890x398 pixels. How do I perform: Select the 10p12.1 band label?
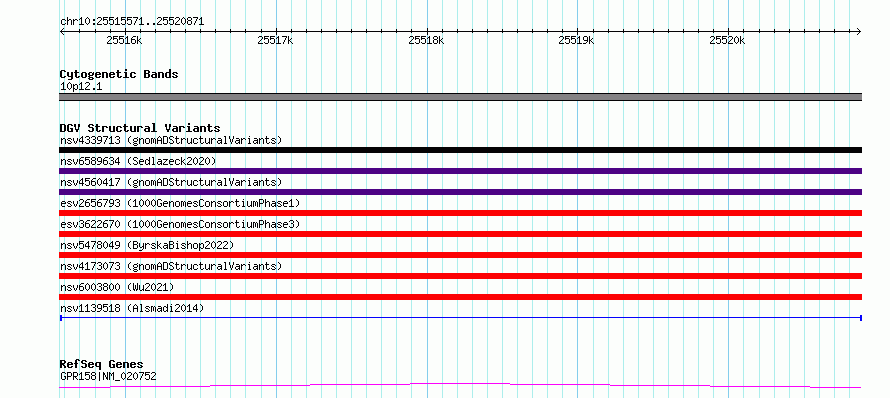pos(81,87)
